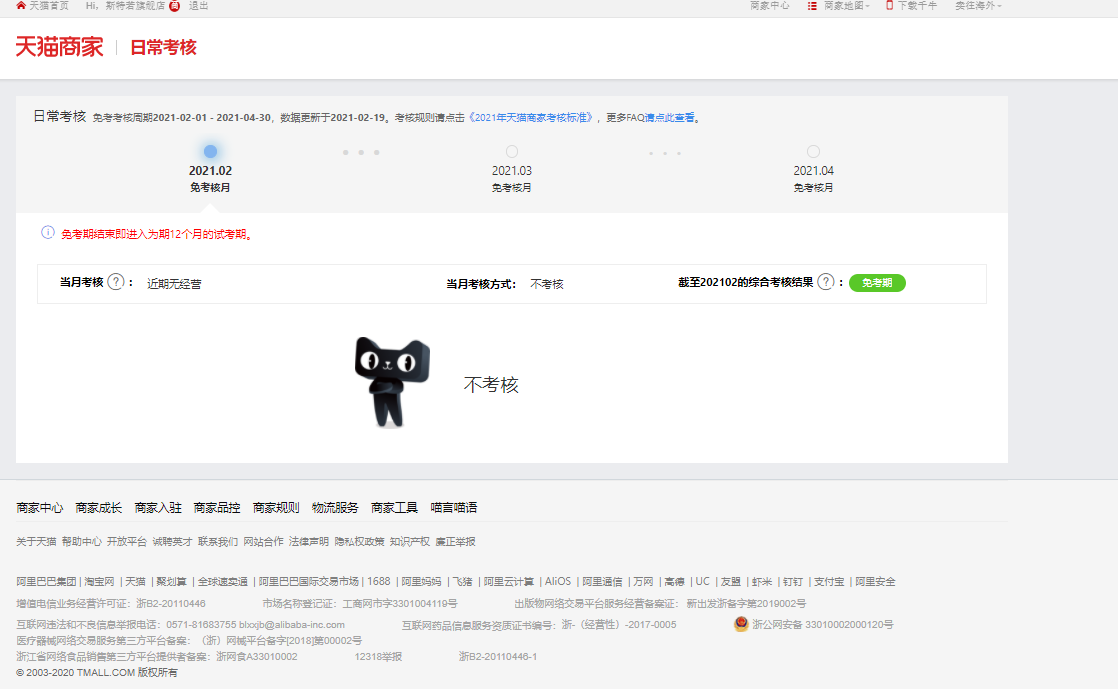Click the red phone icon beside 下载千牛

point(889,5)
